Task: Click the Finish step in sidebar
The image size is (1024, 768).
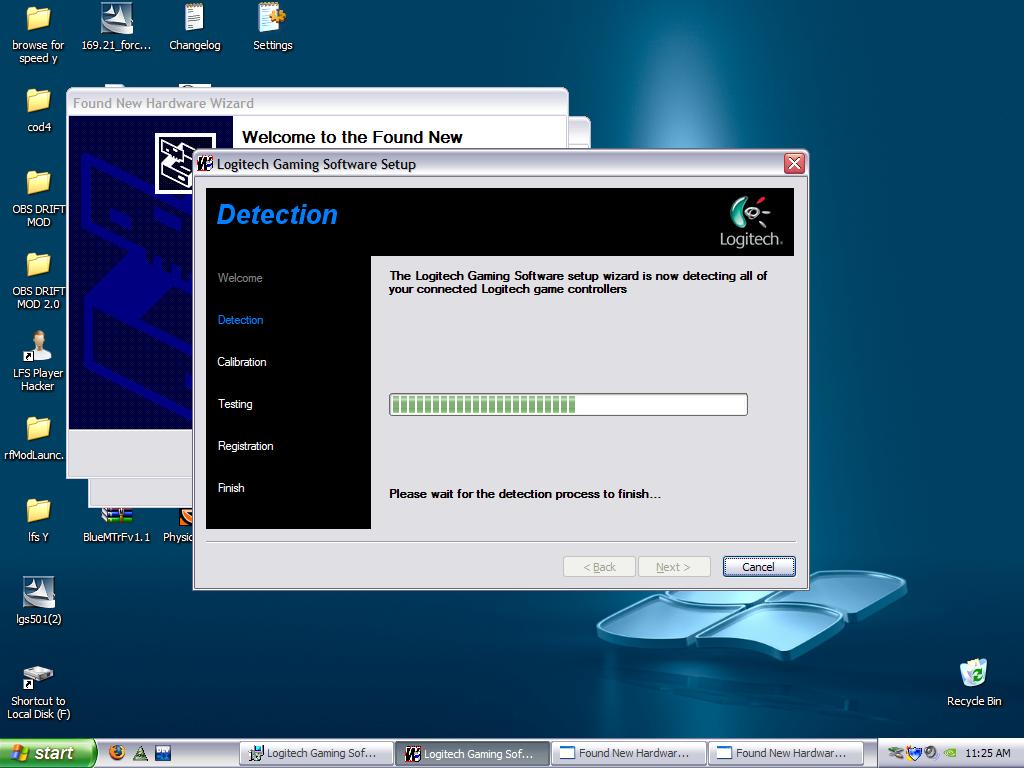Action: point(231,488)
